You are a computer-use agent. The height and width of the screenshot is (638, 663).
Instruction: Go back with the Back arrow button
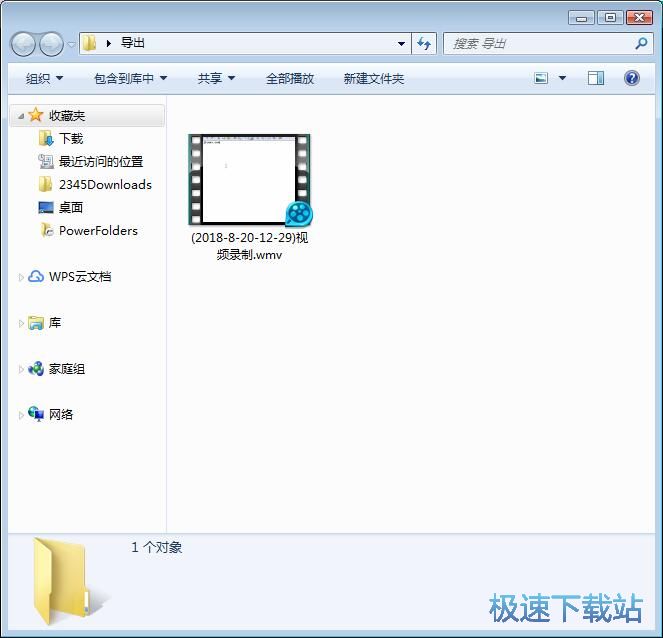click(22, 44)
